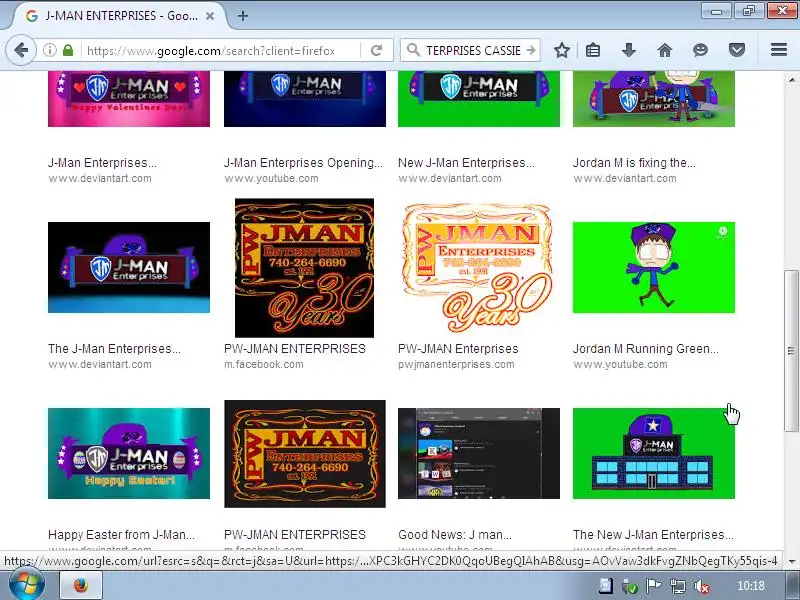
Task: Open the Valentines Day J-Man Enterprises thumbnail
Action: (129, 99)
